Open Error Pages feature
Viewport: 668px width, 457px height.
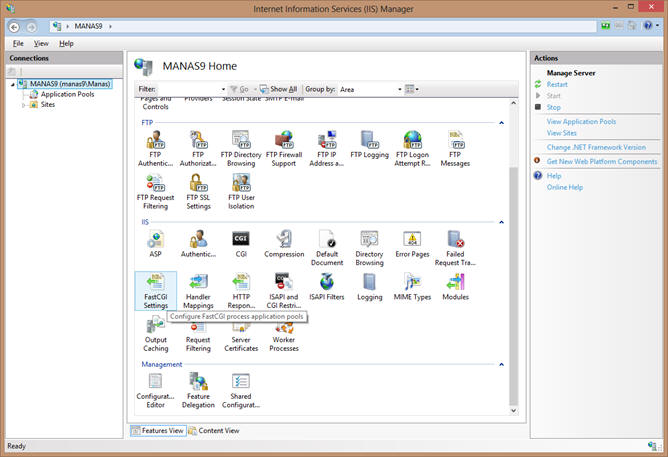click(412, 244)
